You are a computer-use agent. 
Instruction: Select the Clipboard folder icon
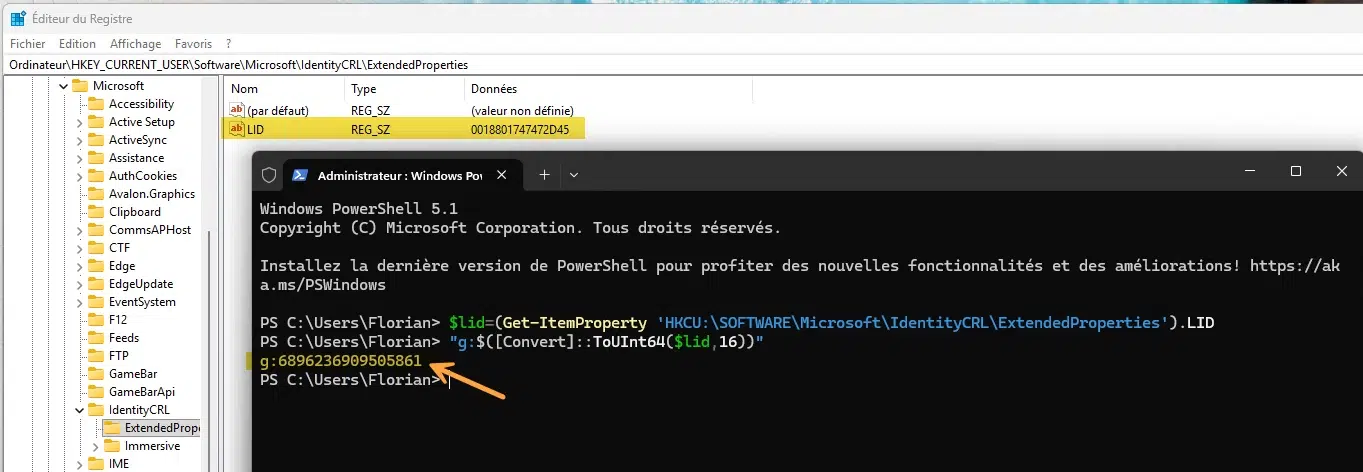pyautogui.click(x=96, y=212)
